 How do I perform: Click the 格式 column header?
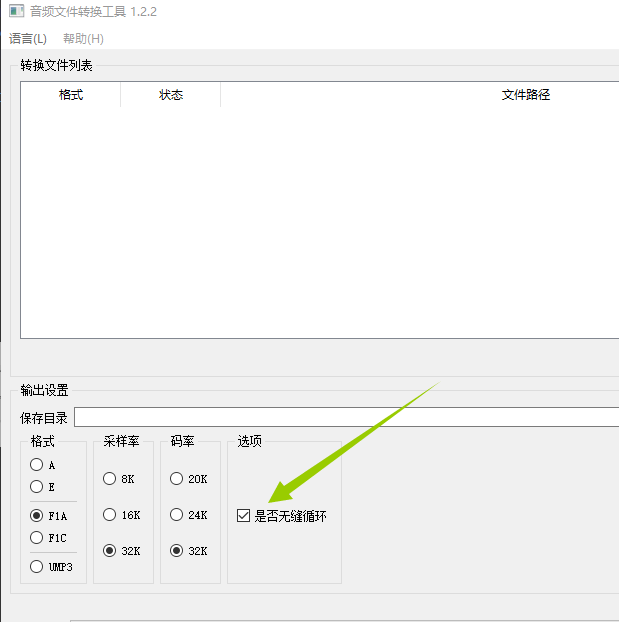click(71, 95)
